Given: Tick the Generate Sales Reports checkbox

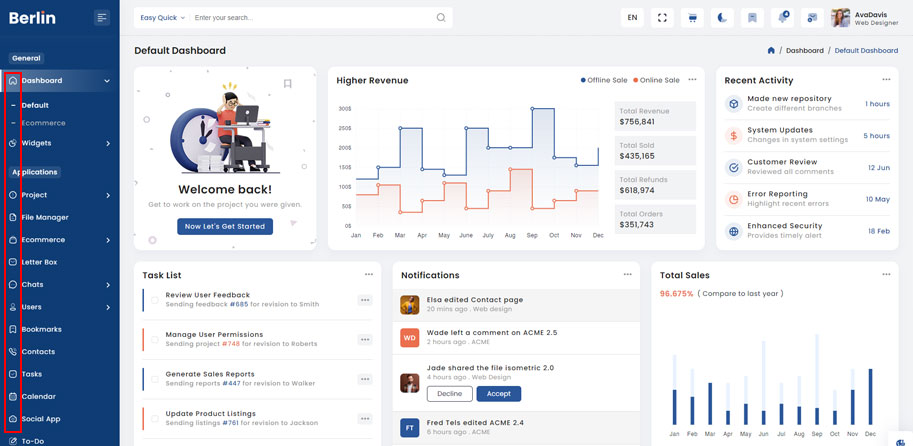Looking at the screenshot, I should [x=155, y=378].
